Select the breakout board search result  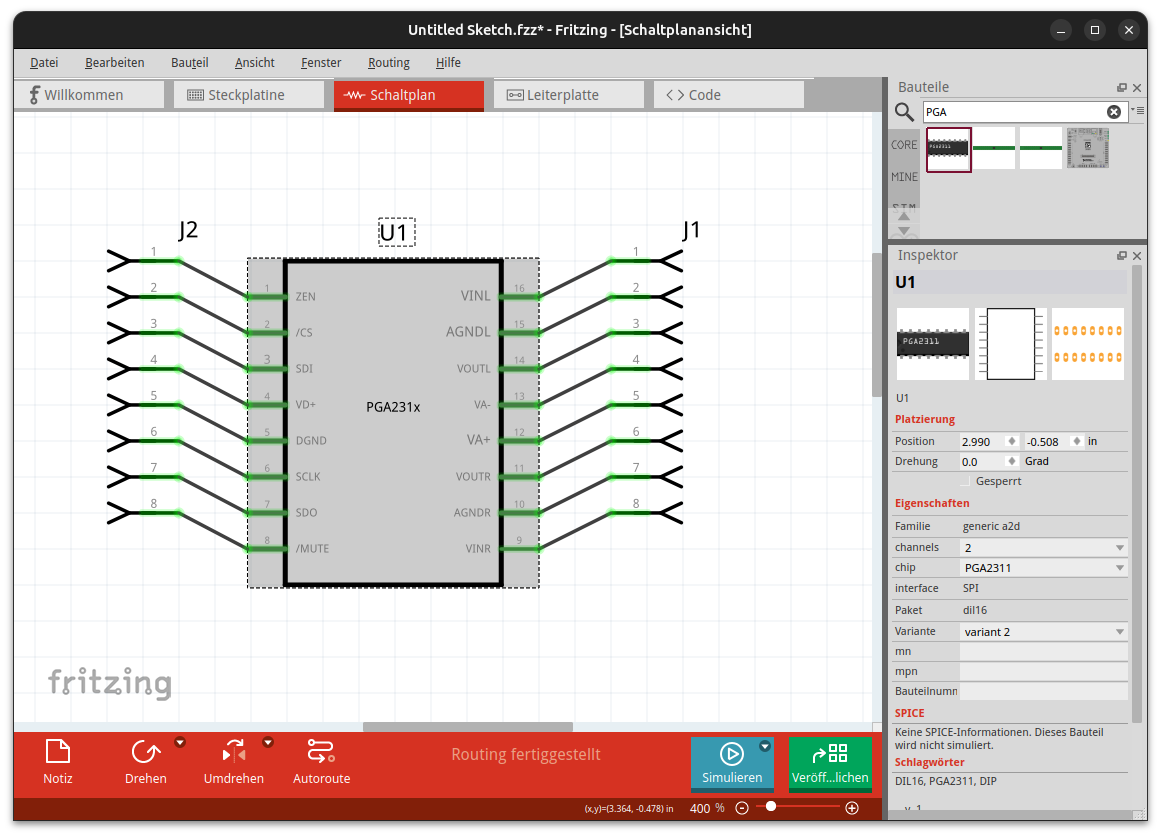[1087, 148]
